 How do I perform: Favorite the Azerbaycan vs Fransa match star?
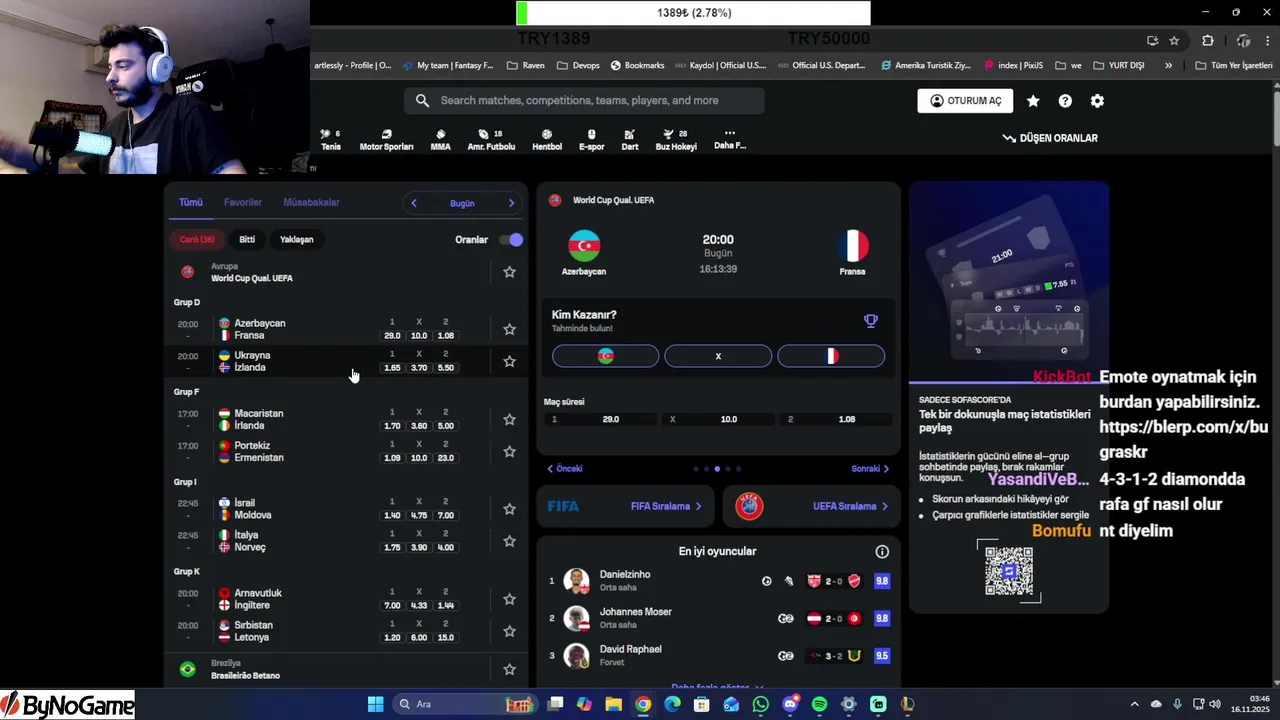coord(509,329)
